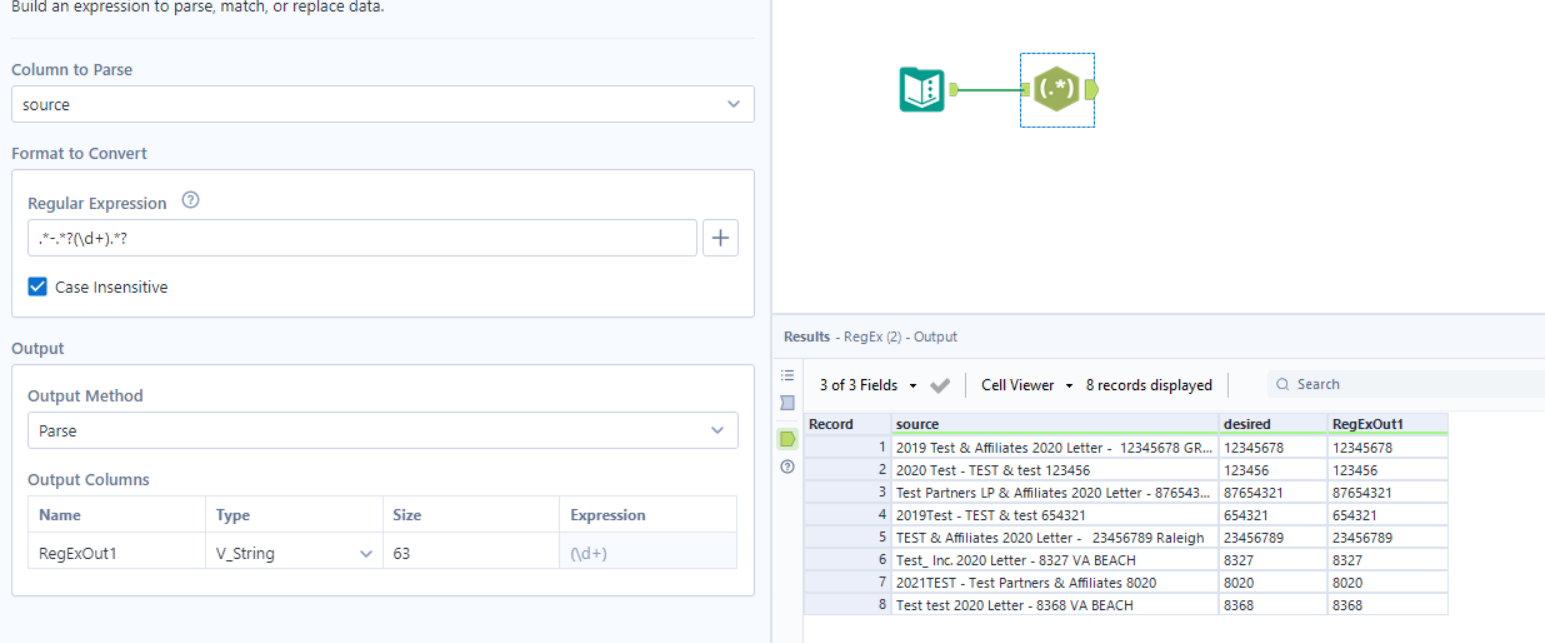Click the help icon in results sidebar

point(787,466)
